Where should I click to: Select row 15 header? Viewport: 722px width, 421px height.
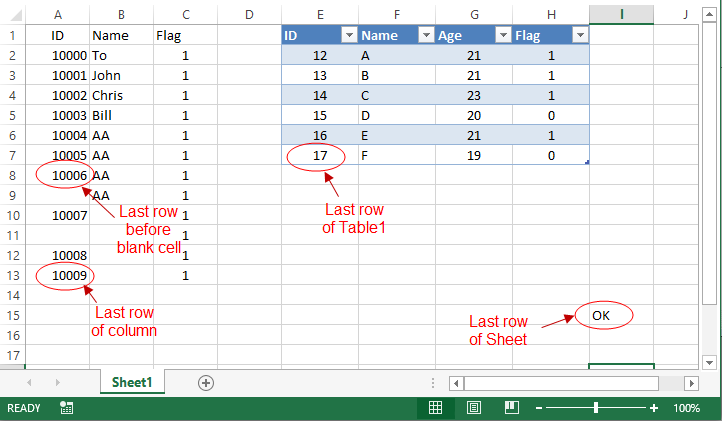pos(12,315)
